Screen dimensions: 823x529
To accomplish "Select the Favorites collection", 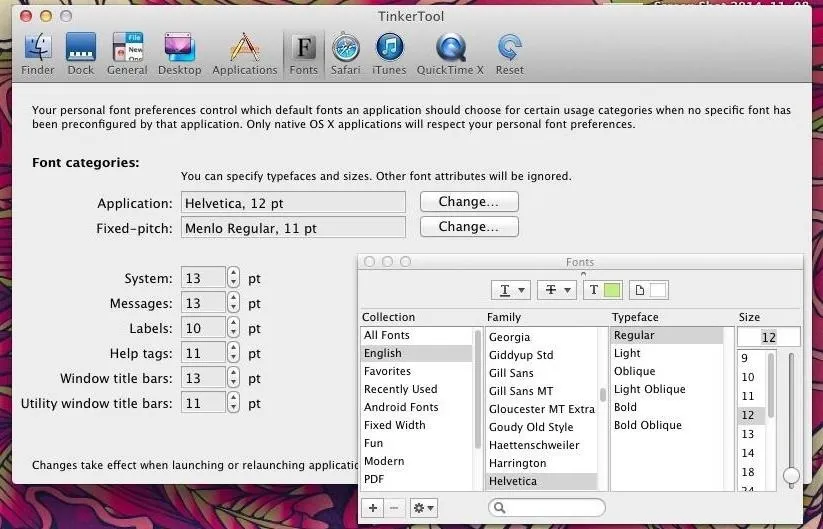I will pyautogui.click(x=417, y=371).
